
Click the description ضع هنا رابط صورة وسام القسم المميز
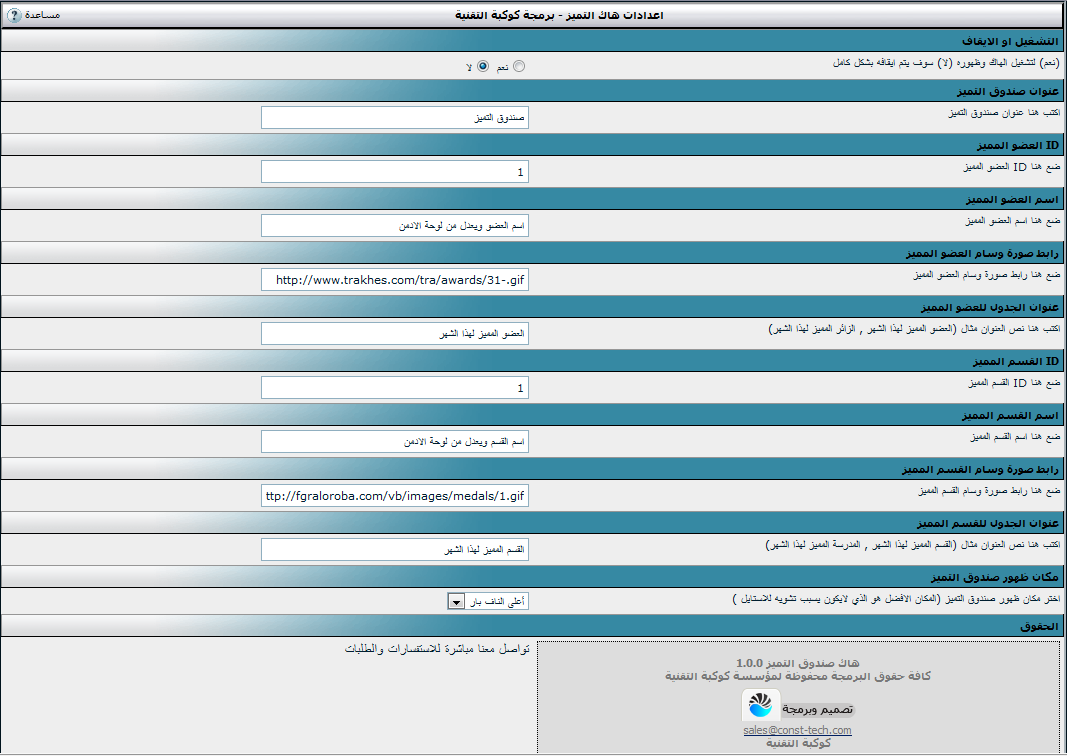(x=989, y=491)
